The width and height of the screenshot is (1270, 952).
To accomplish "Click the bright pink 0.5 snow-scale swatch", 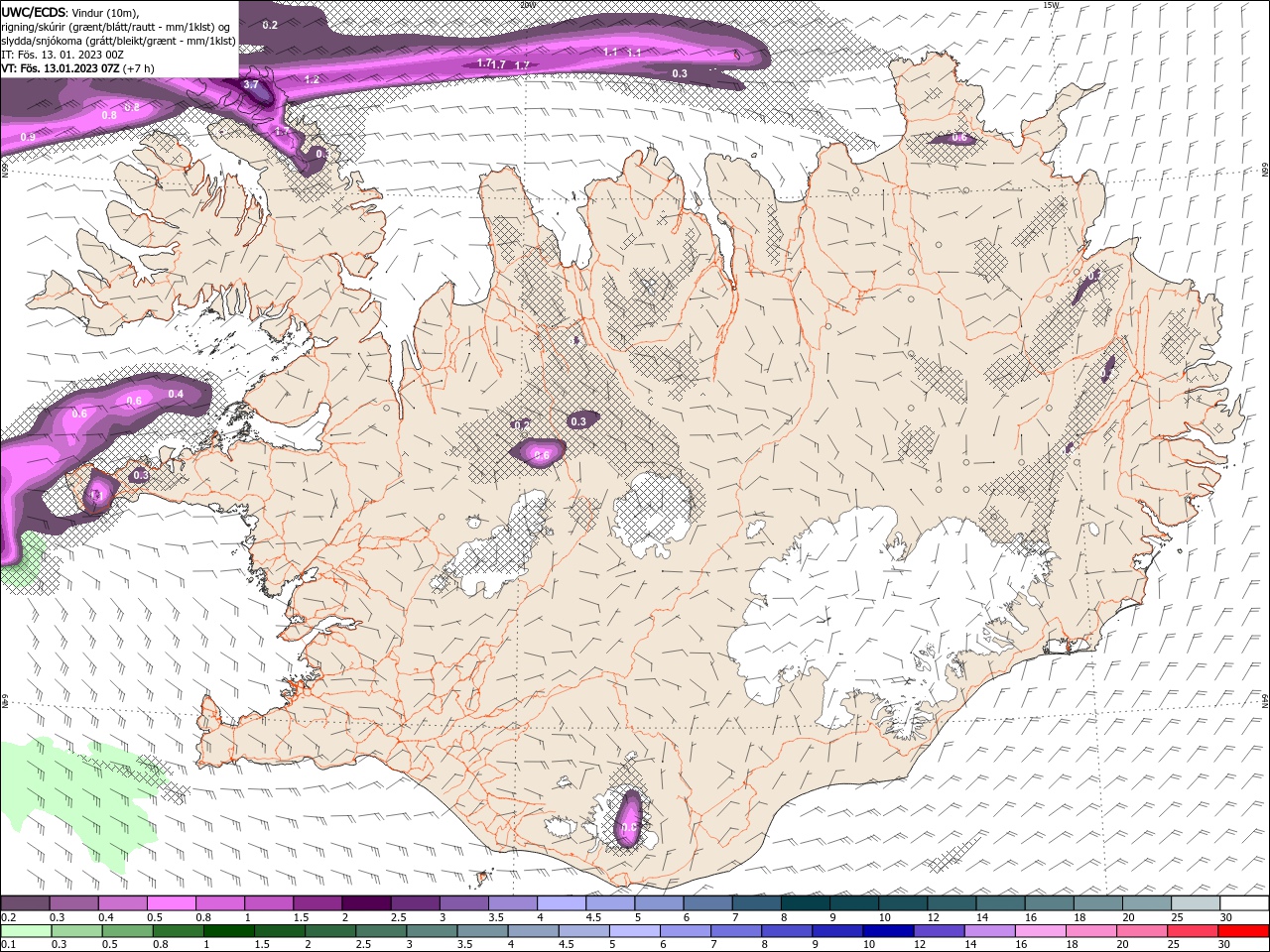I will tap(171, 903).
